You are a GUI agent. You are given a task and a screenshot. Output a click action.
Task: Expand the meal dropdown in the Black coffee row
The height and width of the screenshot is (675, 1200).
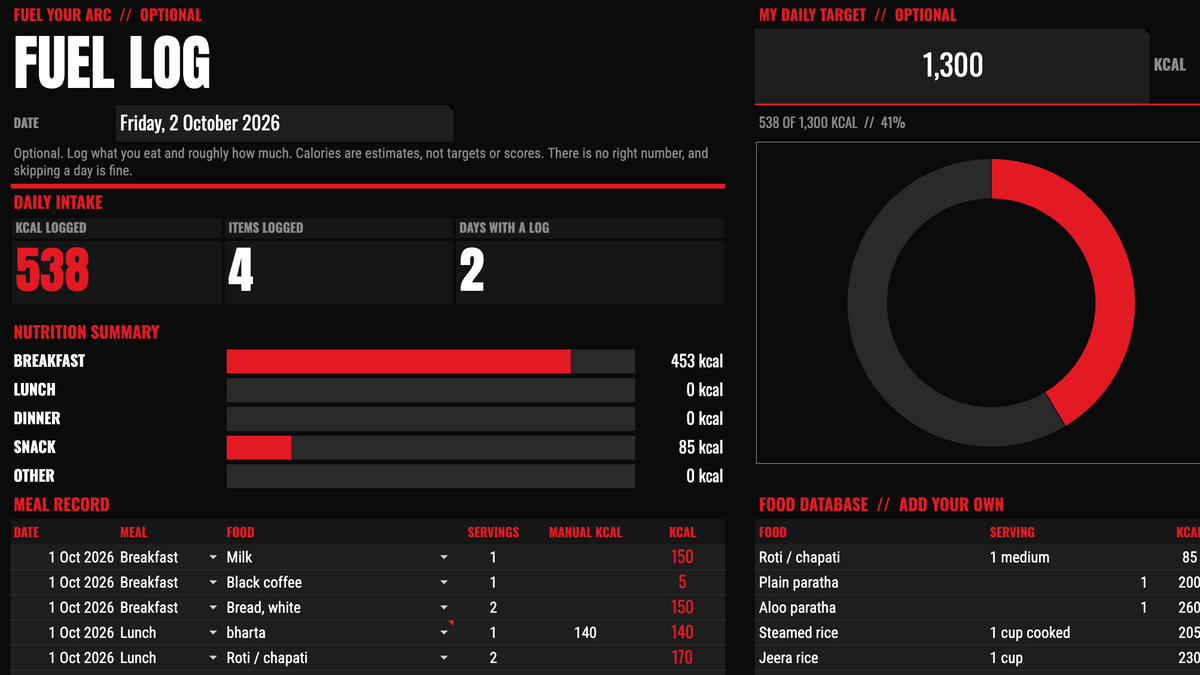[212, 582]
